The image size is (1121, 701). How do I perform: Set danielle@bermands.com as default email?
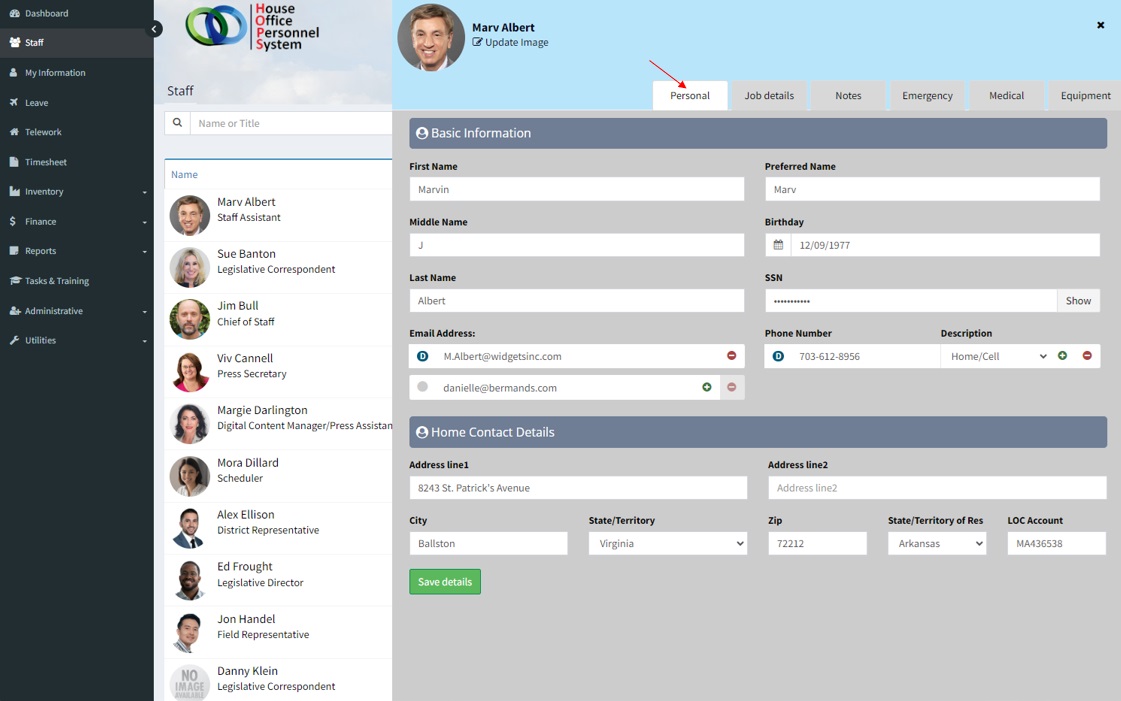422,387
